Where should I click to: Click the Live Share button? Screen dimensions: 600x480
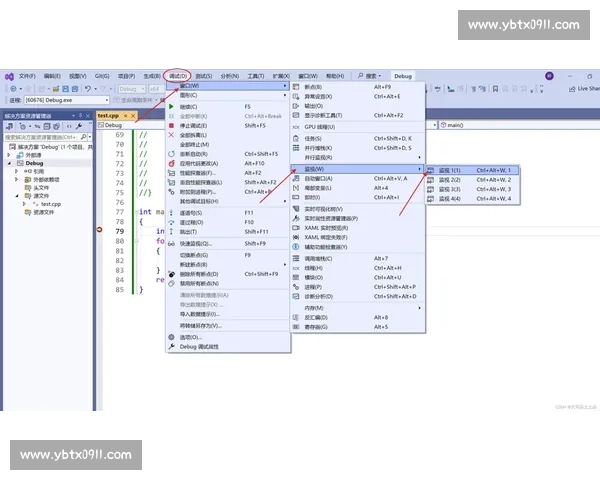(x=583, y=88)
